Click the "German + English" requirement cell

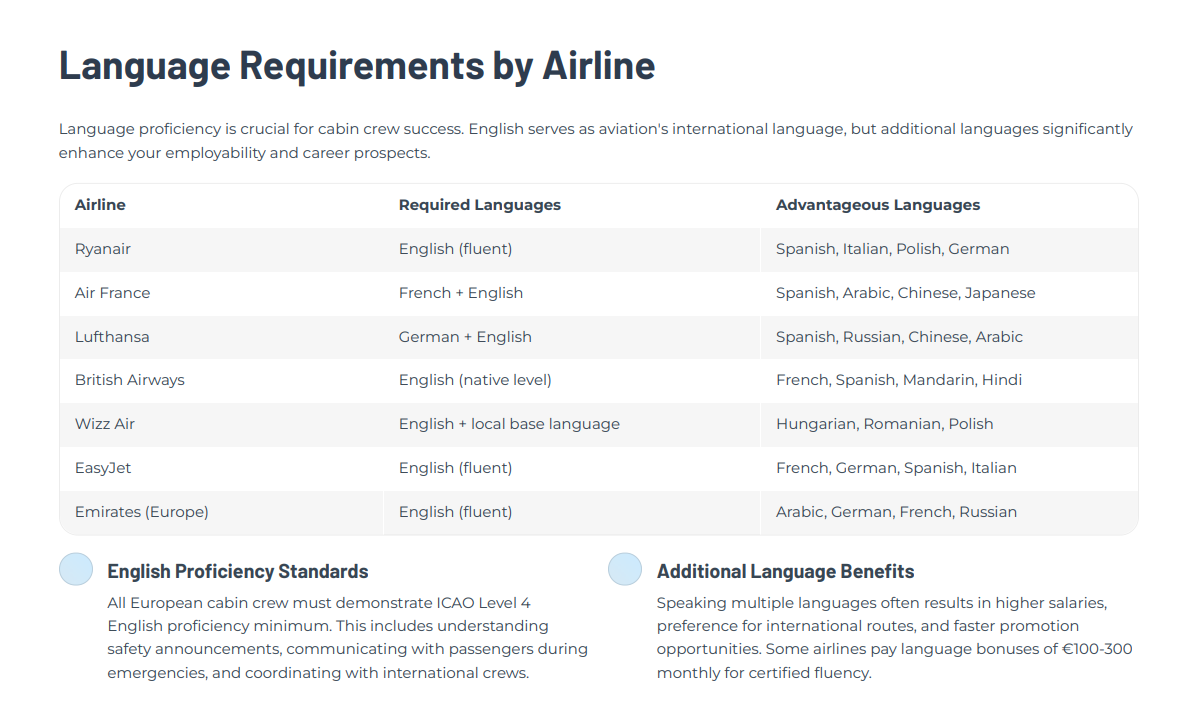(x=465, y=337)
